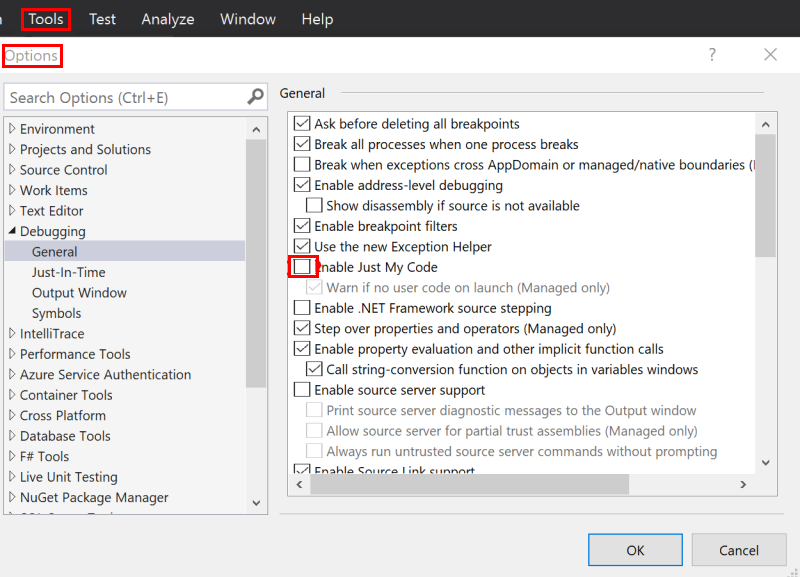The image size is (800, 577).
Task: Collapse the Debugging tree node
Action: click(12, 231)
